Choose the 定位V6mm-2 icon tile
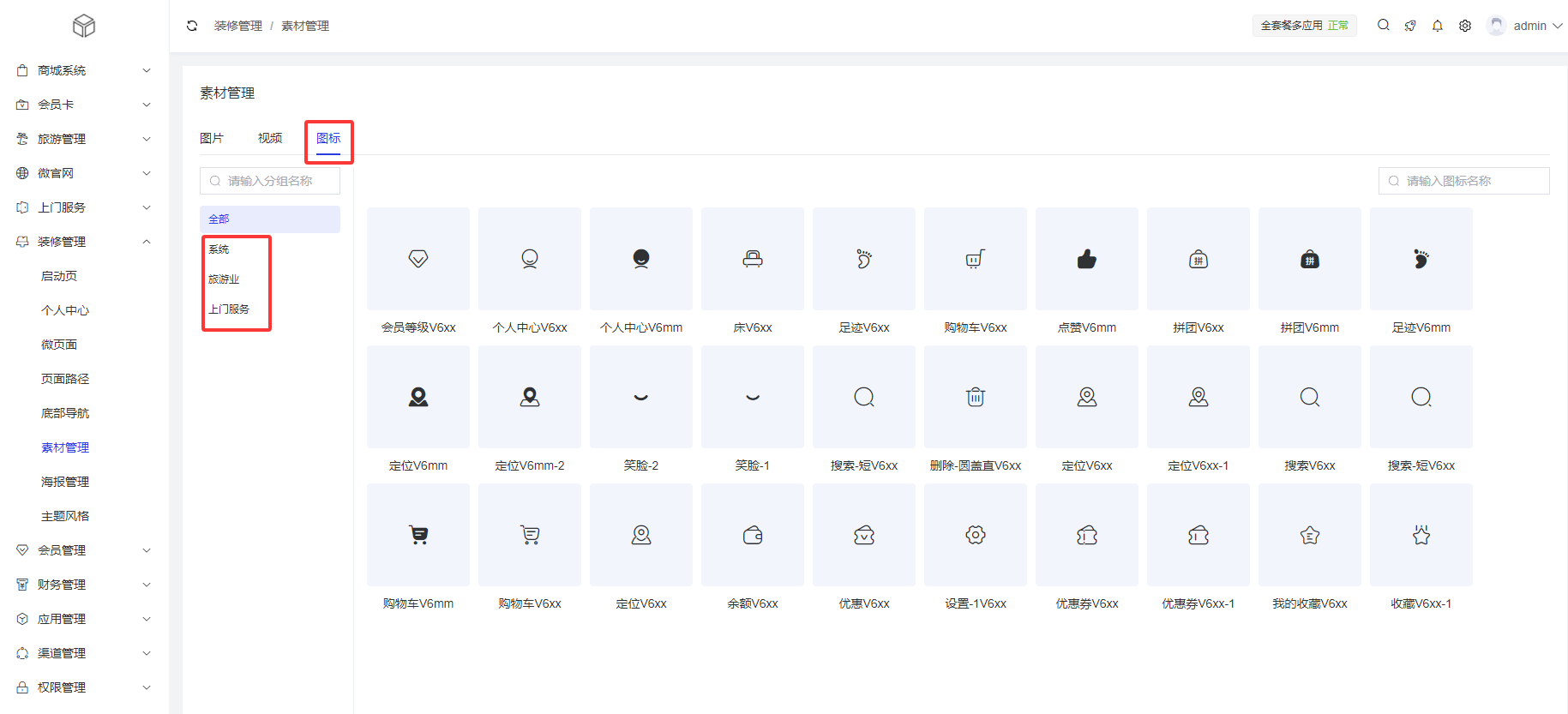 point(530,397)
